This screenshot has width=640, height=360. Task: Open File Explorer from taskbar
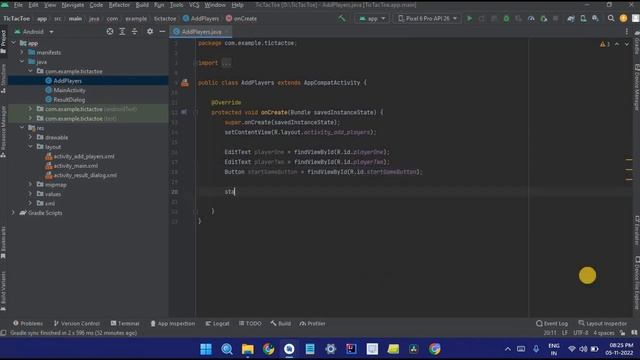click(248, 349)
